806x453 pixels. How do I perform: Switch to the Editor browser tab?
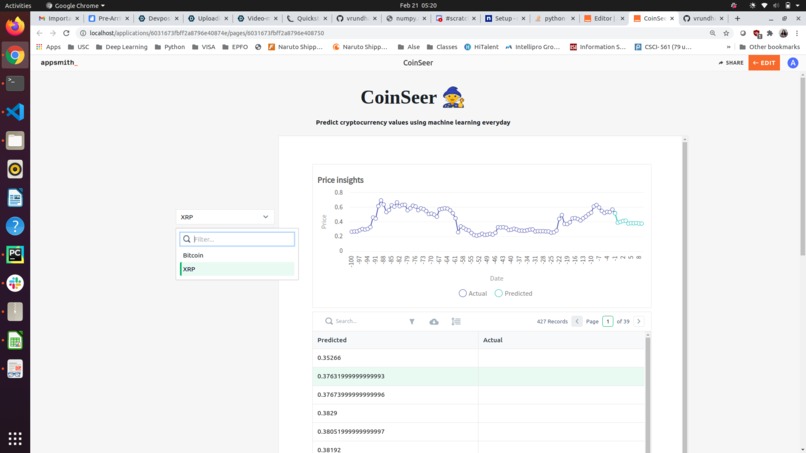(603, 19)
